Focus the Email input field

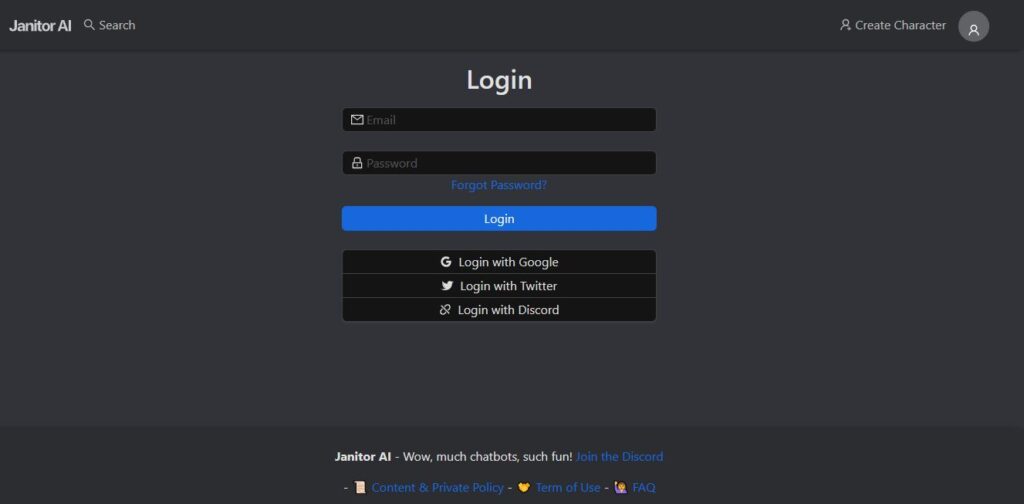point(499,119)
